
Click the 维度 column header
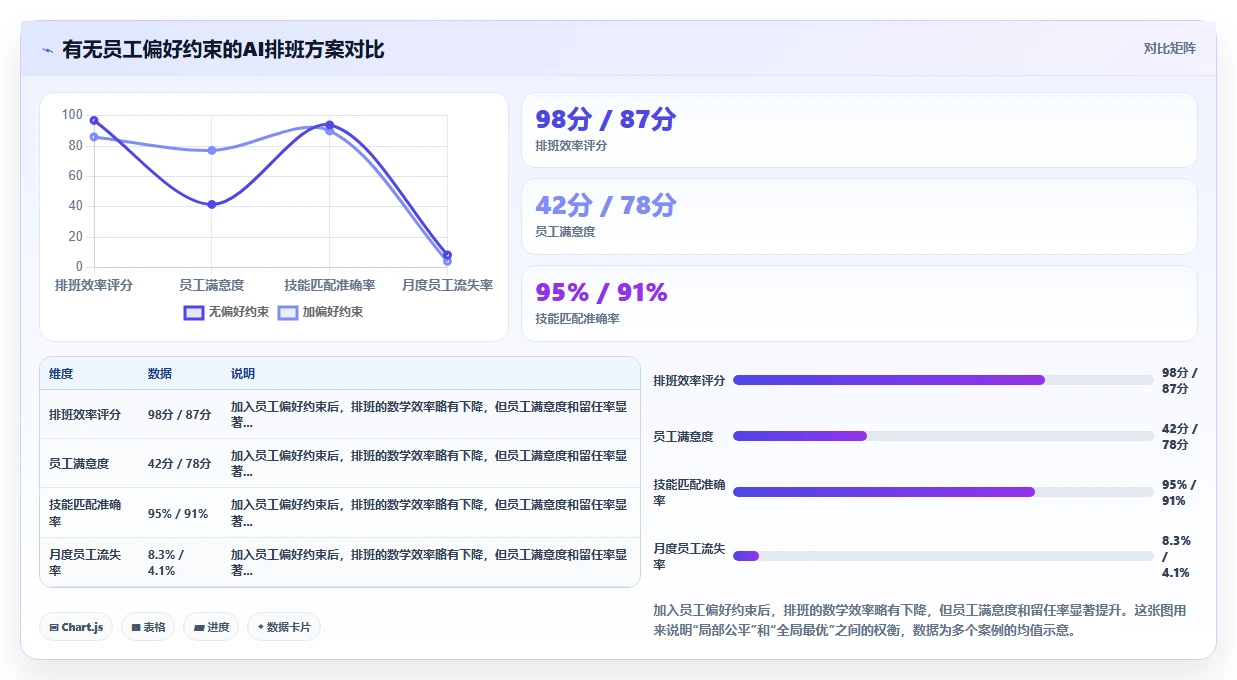61,374
